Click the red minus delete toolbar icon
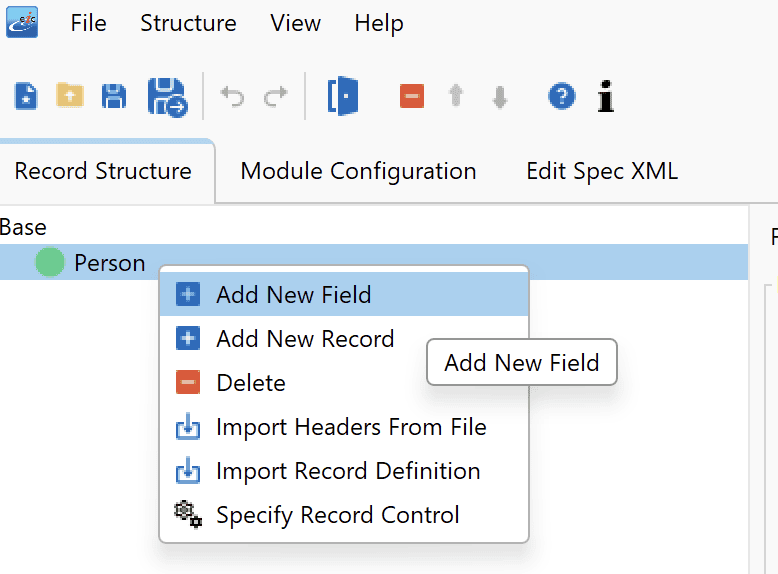Screen dimensions: 778x574 click(x=412, y=96)
